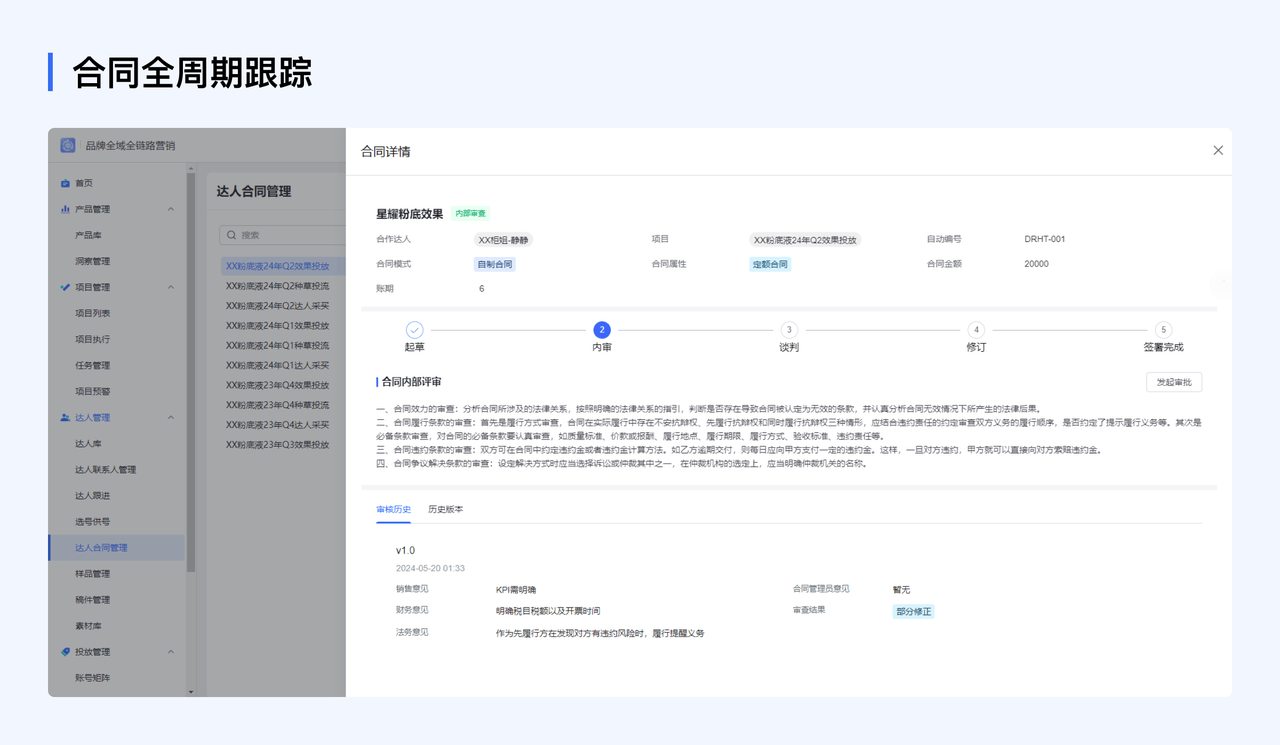Click the DRHT-001 contract number

click(x=1045, y=240)
